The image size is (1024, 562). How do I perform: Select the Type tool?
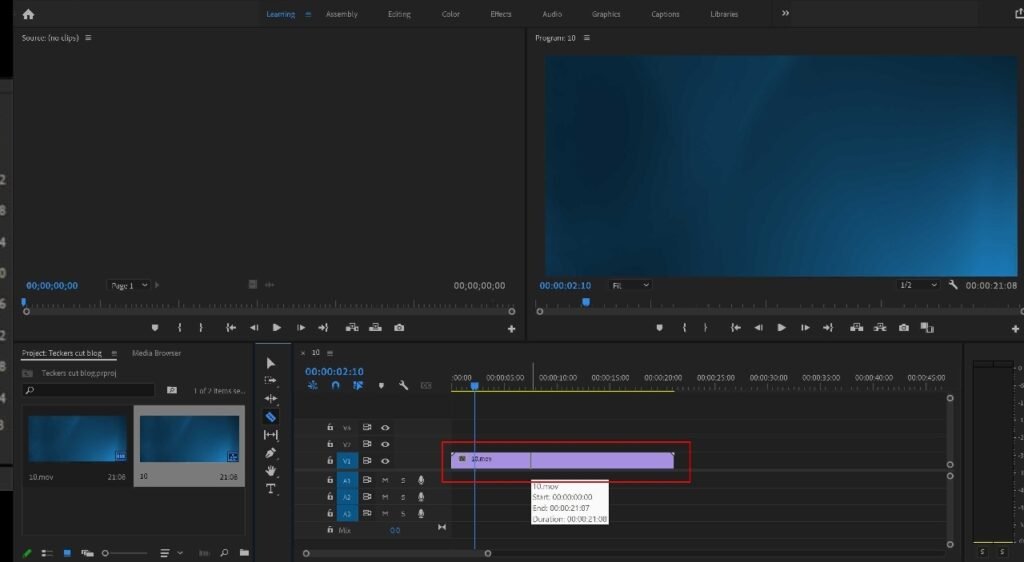click(x=271, y=489)
